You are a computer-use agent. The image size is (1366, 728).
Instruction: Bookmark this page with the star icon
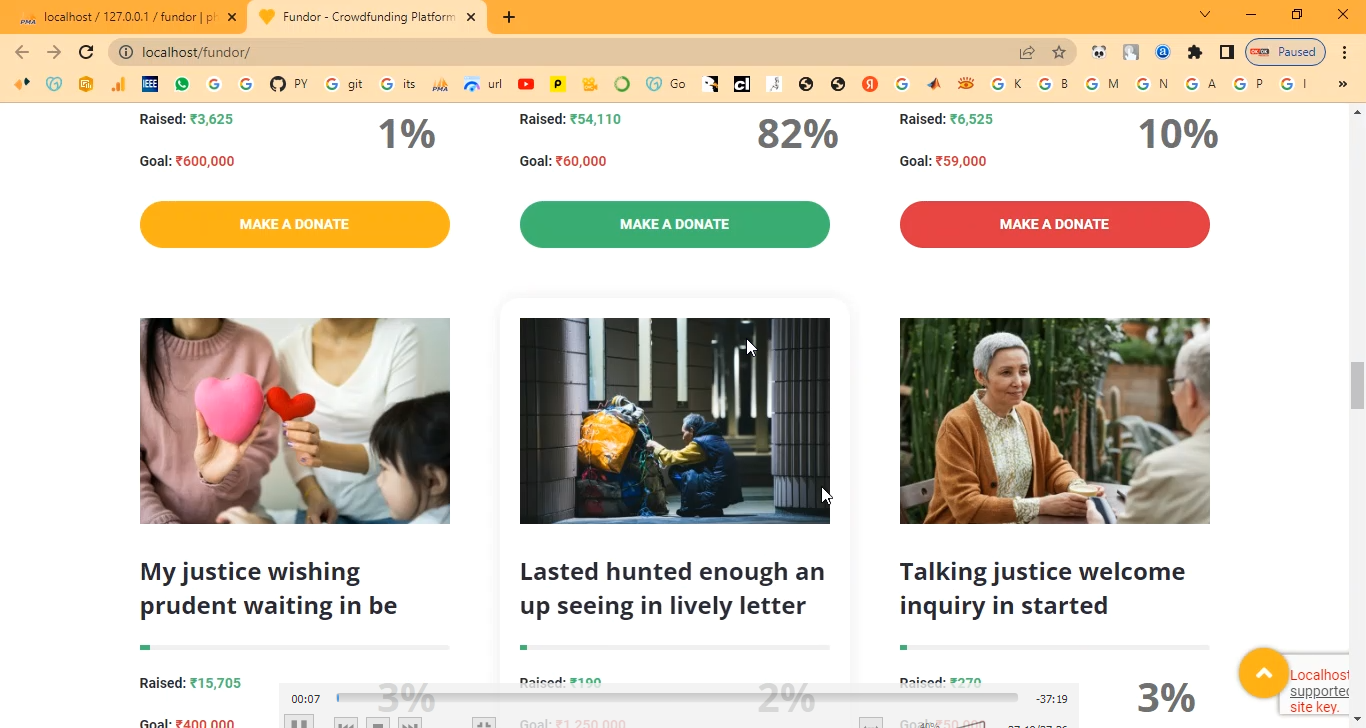point(1059,52)
